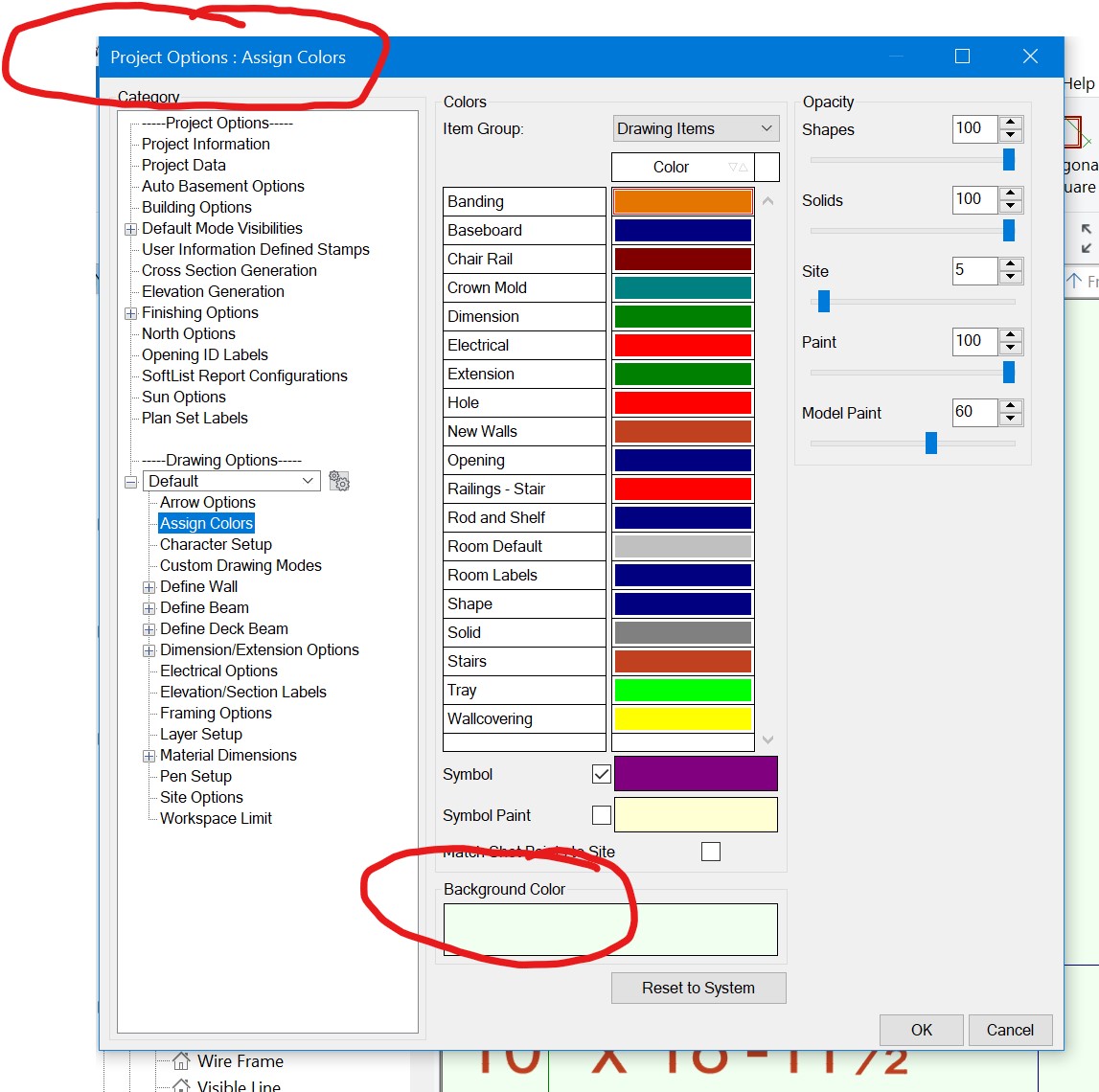Image resolution: width=1099 pixels, height=1092 pixels.
Task: Confirm changes with the OK button
Action: point(920,1030)
